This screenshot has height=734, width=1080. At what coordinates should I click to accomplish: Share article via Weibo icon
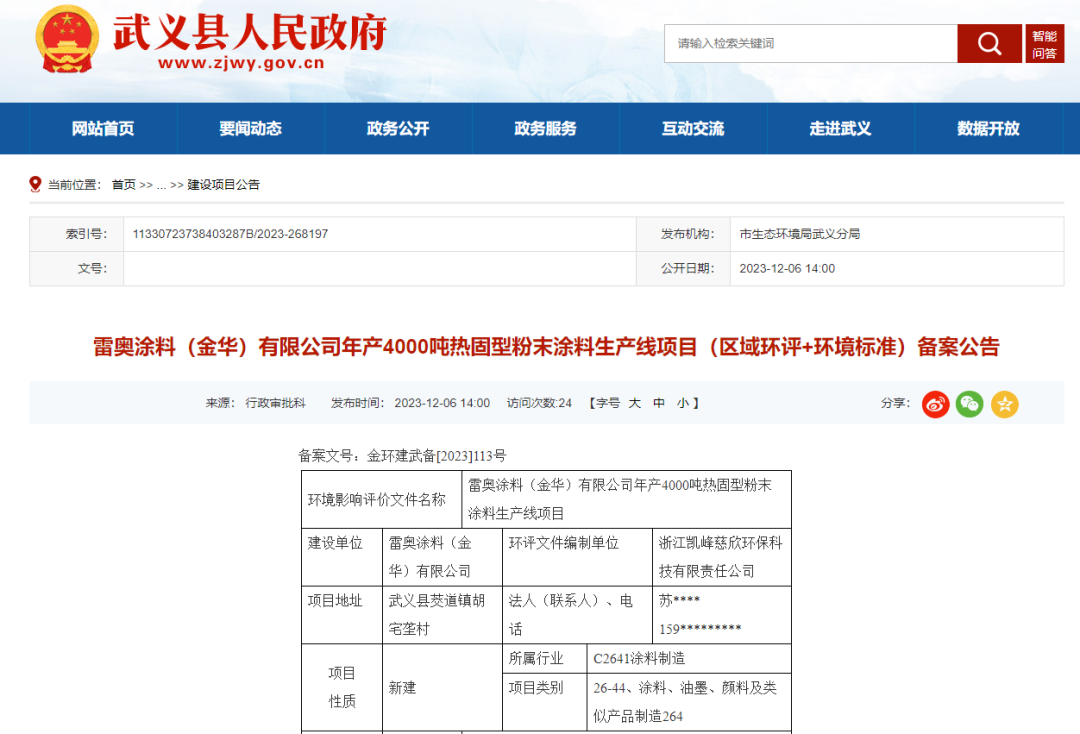(935, 404)
